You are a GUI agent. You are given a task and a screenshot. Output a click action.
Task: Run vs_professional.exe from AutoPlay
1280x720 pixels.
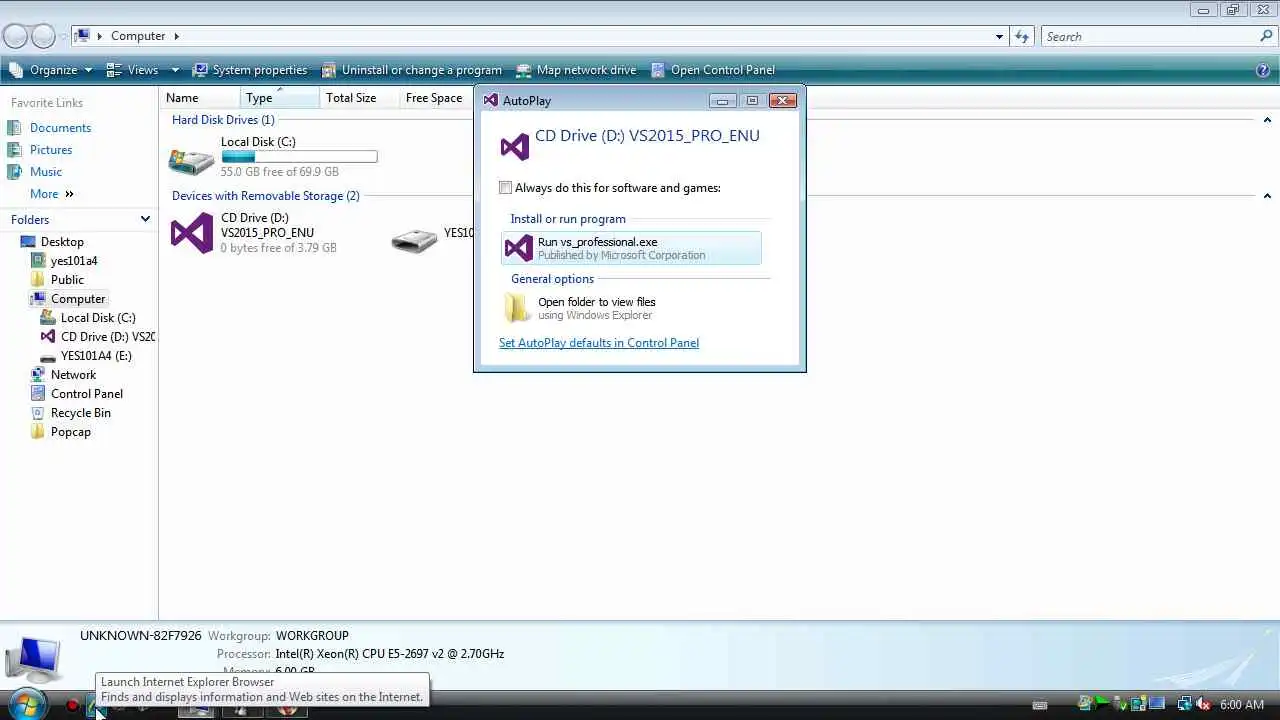[631, 248]
